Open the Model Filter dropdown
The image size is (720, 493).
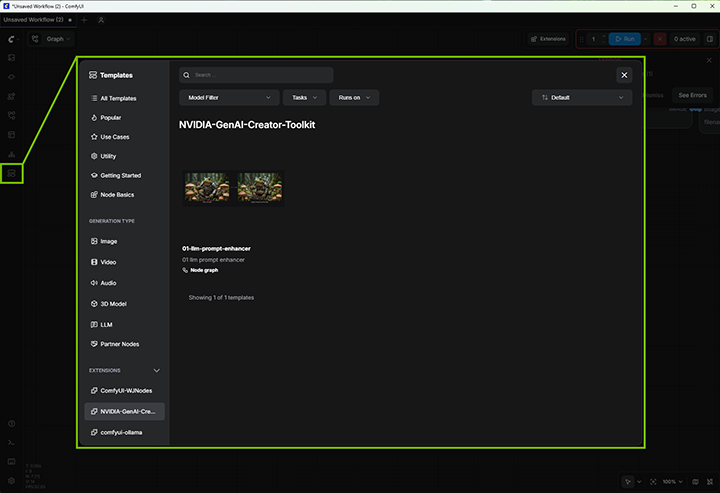coord(229,98)
